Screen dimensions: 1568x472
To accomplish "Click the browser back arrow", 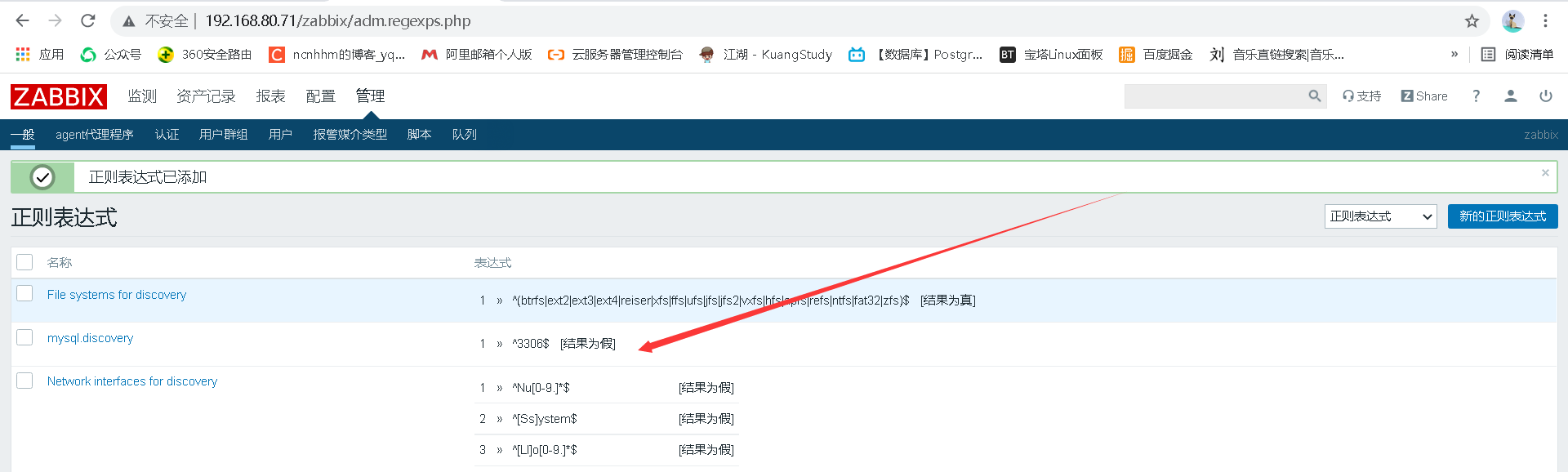I will pos(22,20).
